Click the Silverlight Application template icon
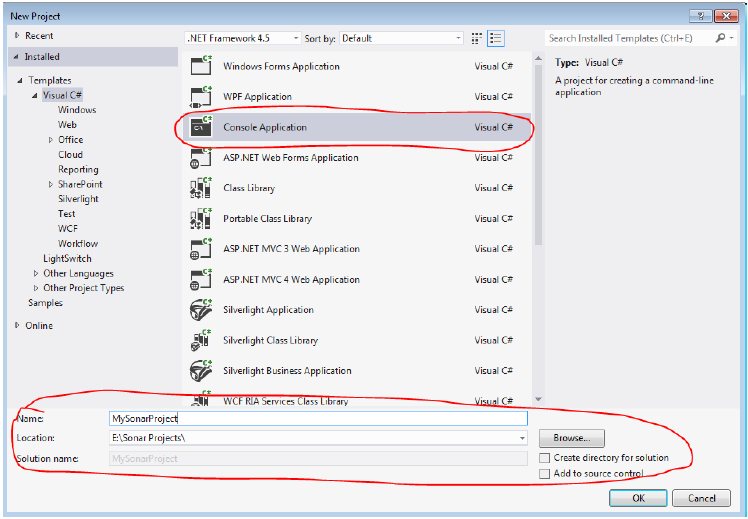The image size is (748, 519). point(201,310)
